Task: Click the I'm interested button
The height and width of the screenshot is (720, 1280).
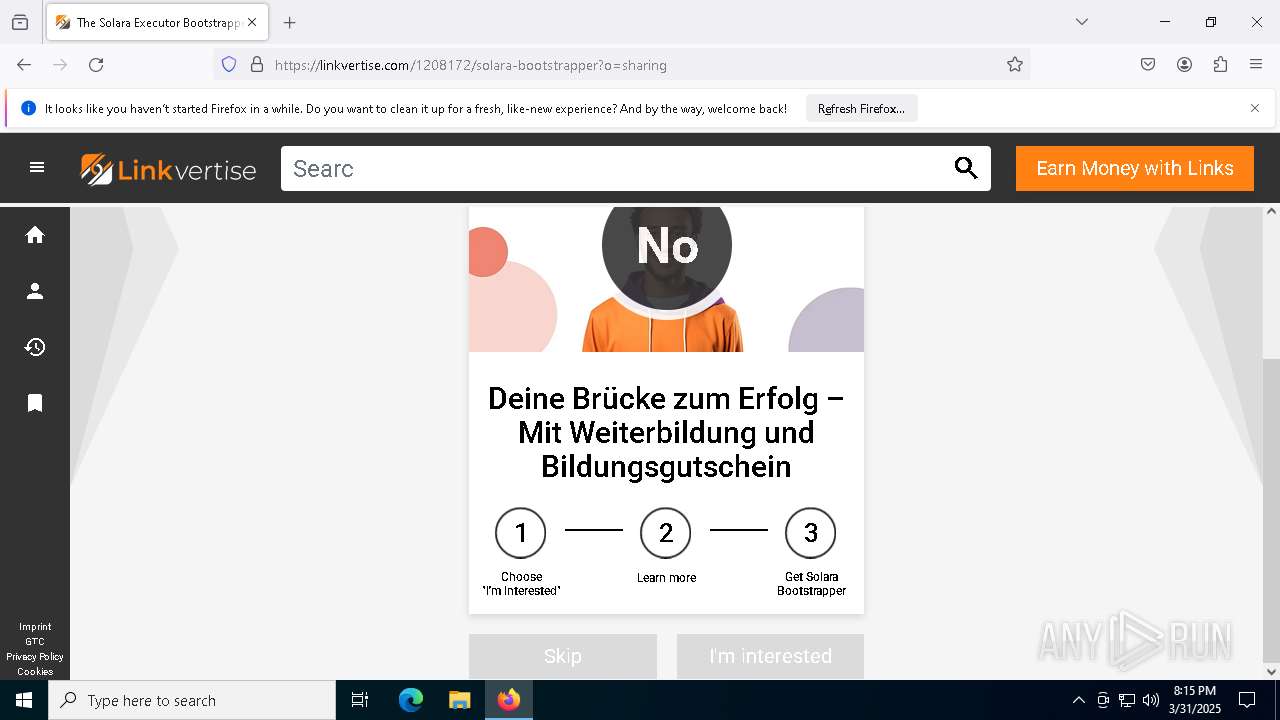Action: pos(770,656)
